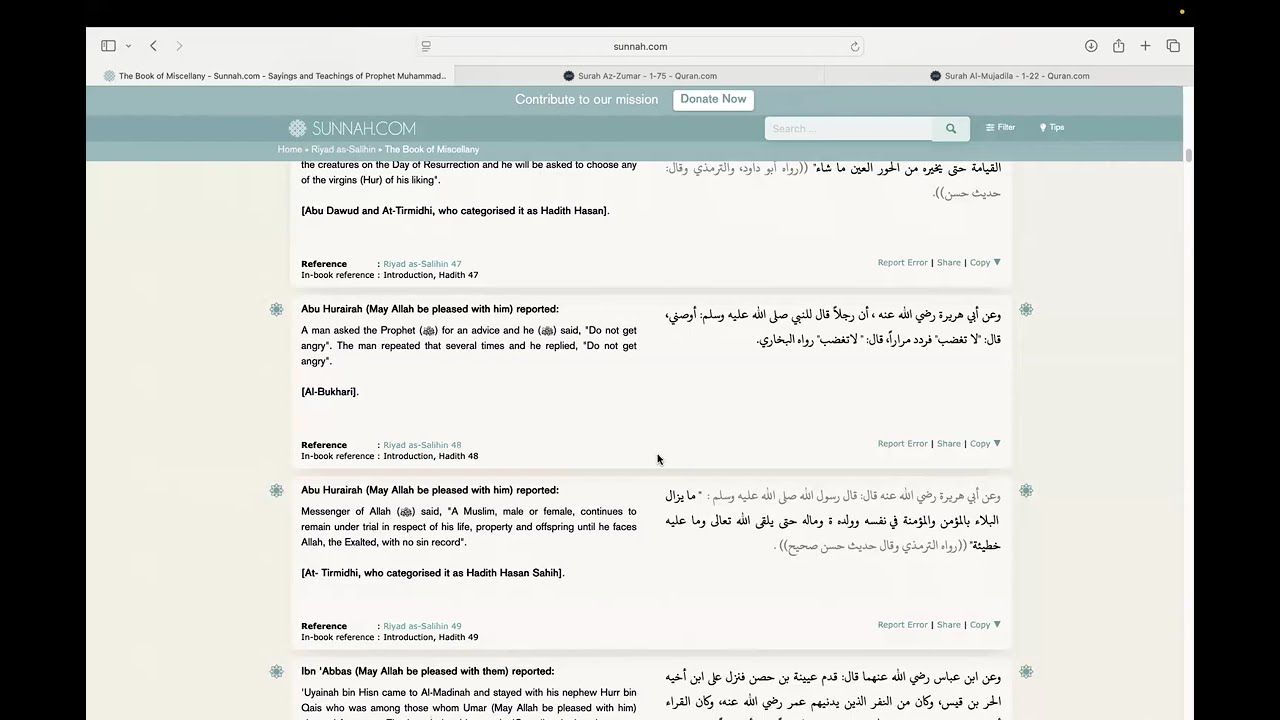Click Contribute to our mission text
Screen dimensions: 1280x720
click(x=586, y=99)
